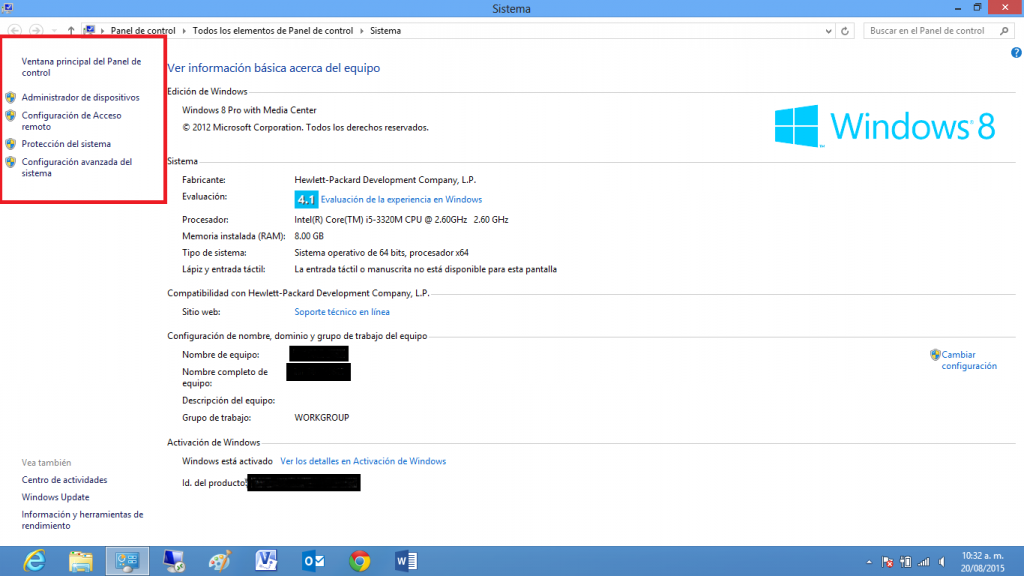Click the shield icon beside Cambiar configuración
The width and height of the screenshot is (1024, 576).
(935, 355)
